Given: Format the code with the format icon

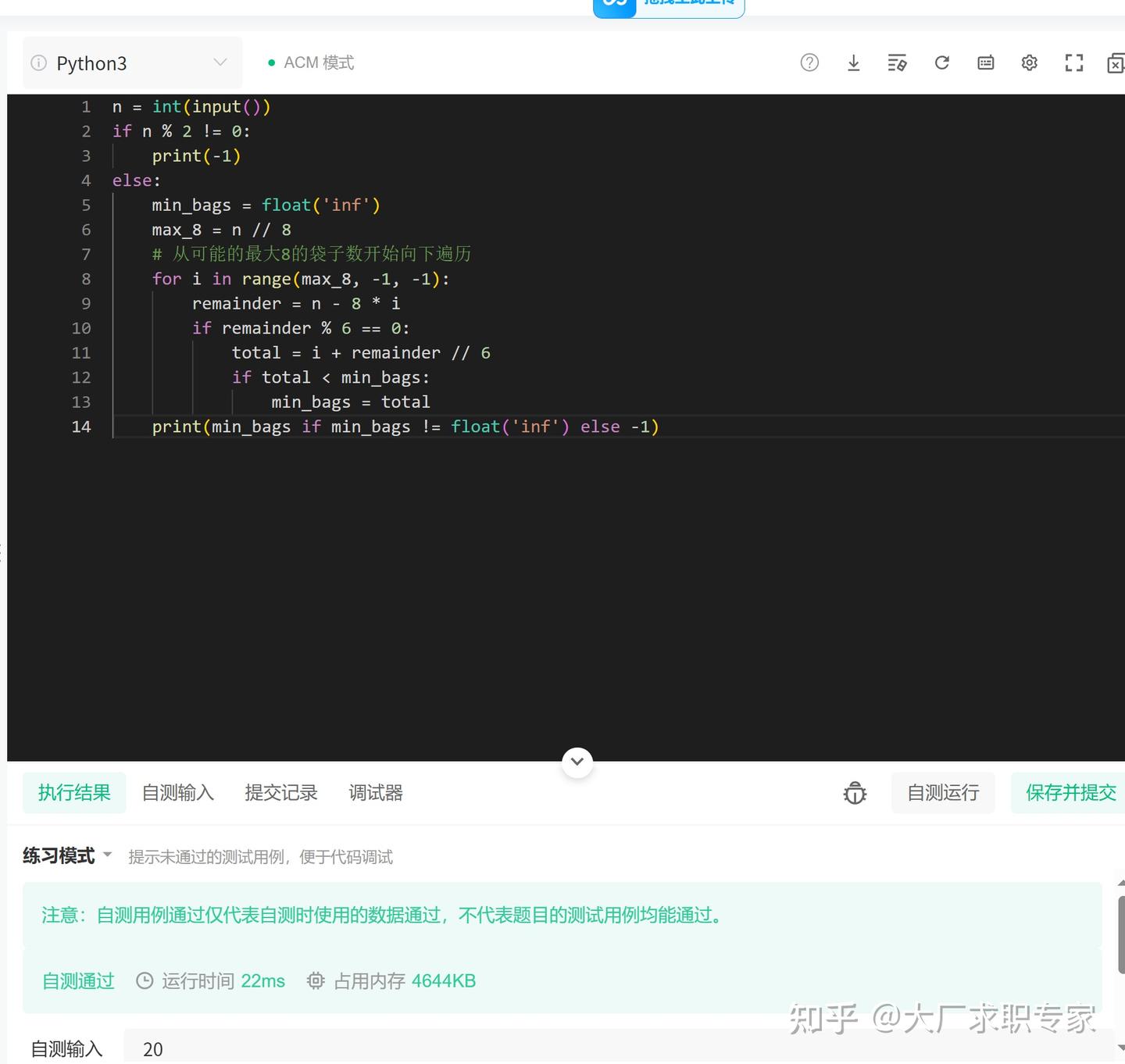Looking at the screenshot, I should pos(897,62).
